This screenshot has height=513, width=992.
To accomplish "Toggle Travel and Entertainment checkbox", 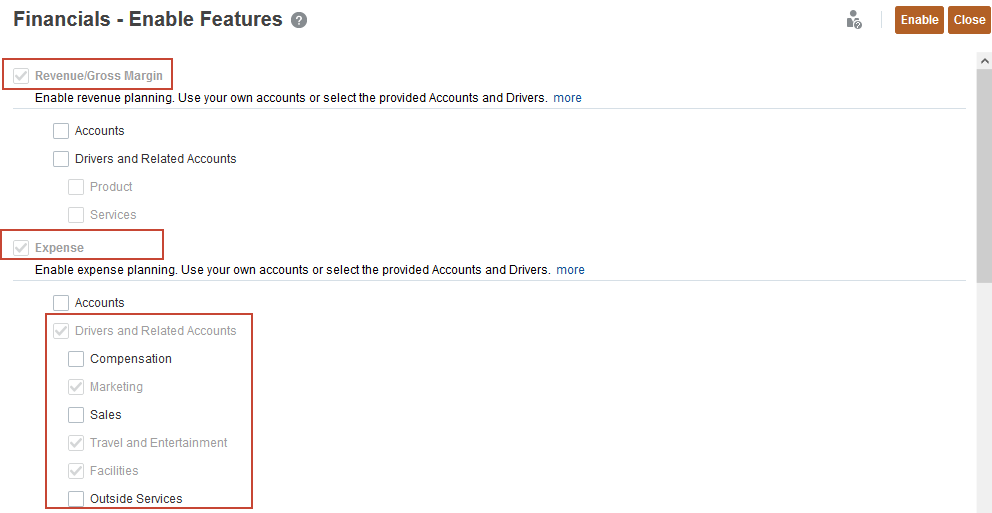I will [76, 443].
